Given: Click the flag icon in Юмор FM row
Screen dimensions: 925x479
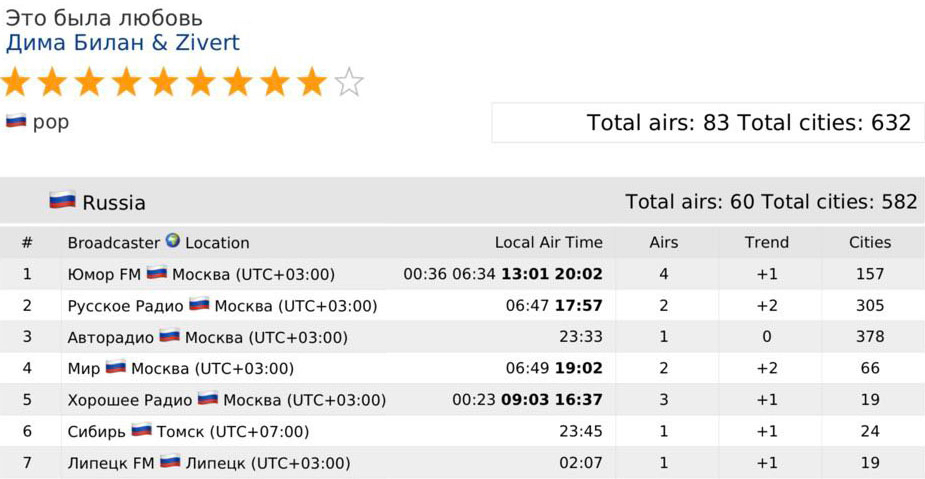Looking at the screenshot, I should pyautogui.click(x=157, y=273).
